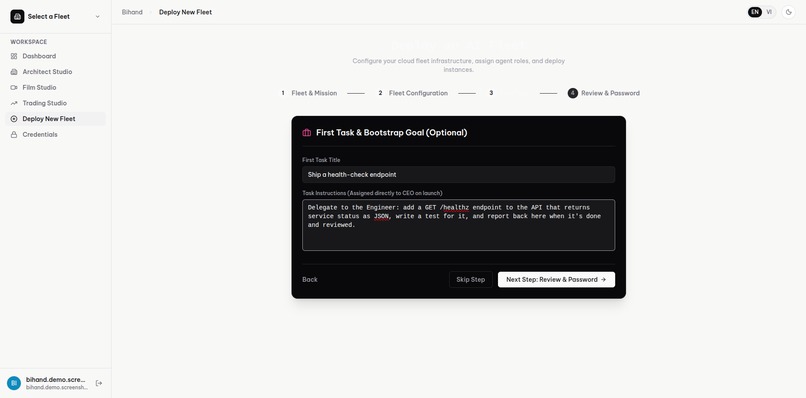Click the First Task & Bootstrap Goal heading

click(392, 133)
